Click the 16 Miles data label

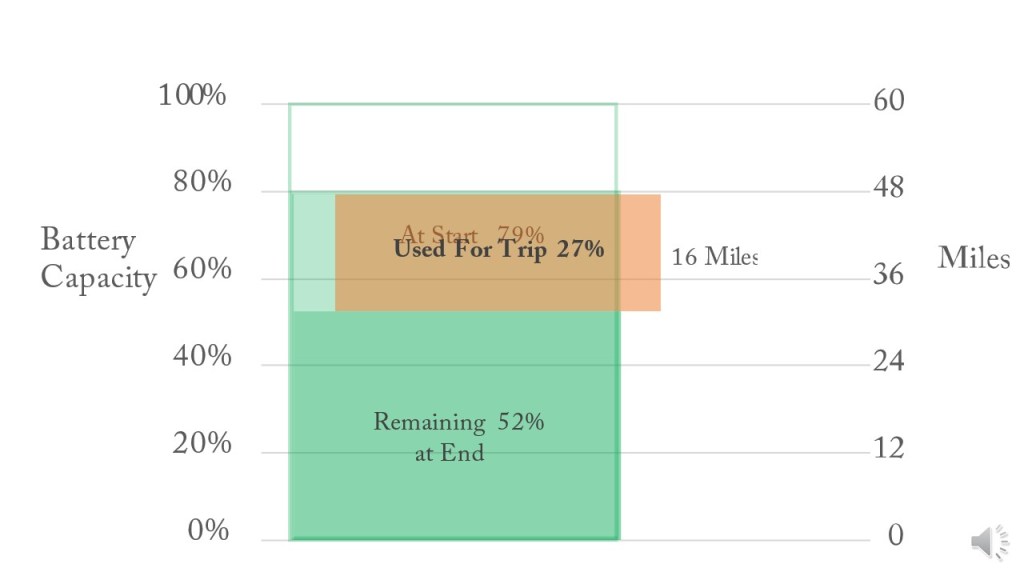[715, 257]
